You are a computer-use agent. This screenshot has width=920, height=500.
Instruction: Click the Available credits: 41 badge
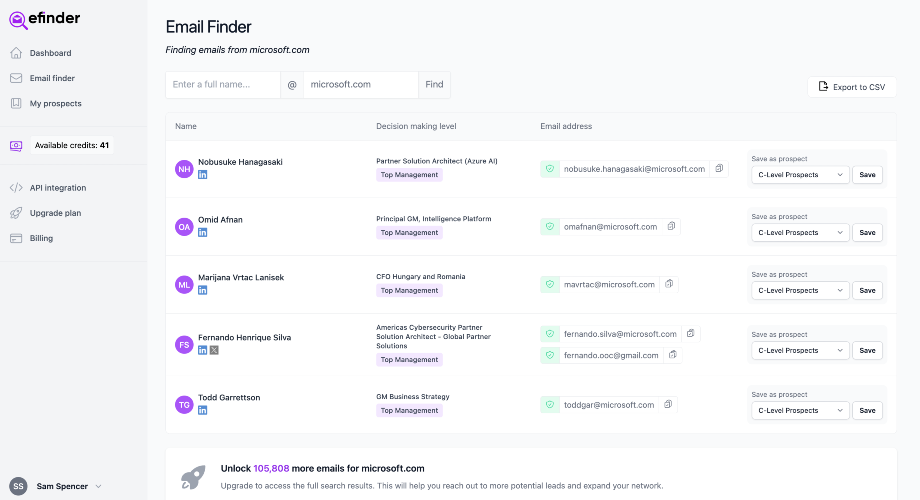tap(72, 146)
